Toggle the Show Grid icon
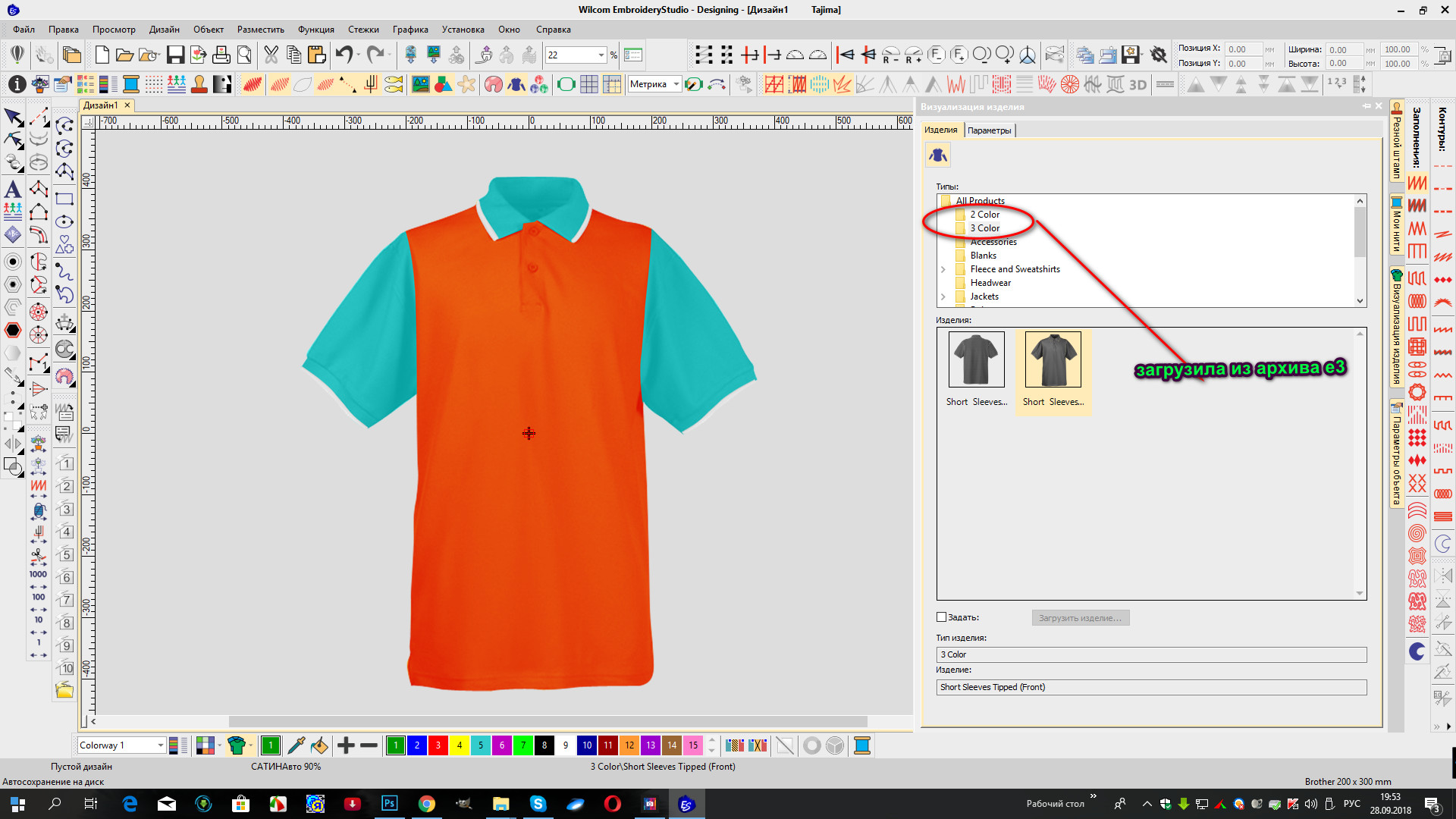This screenshot has height=819, width=1456. pos(589,84)
